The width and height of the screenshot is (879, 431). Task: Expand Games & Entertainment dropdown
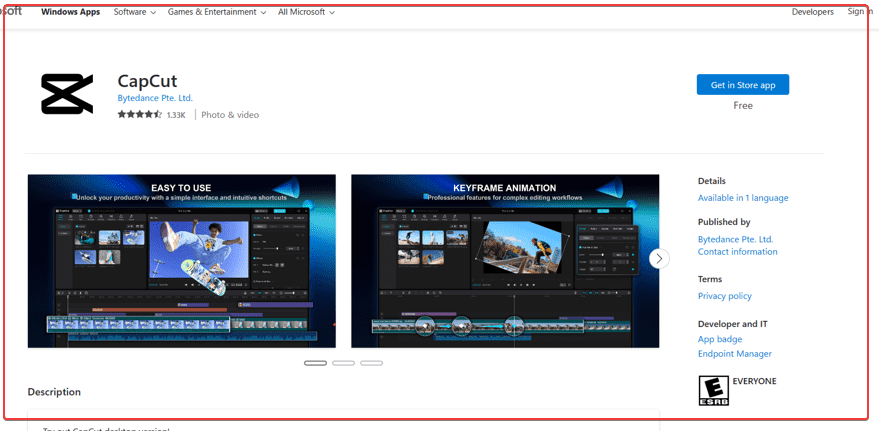[217, 12]
